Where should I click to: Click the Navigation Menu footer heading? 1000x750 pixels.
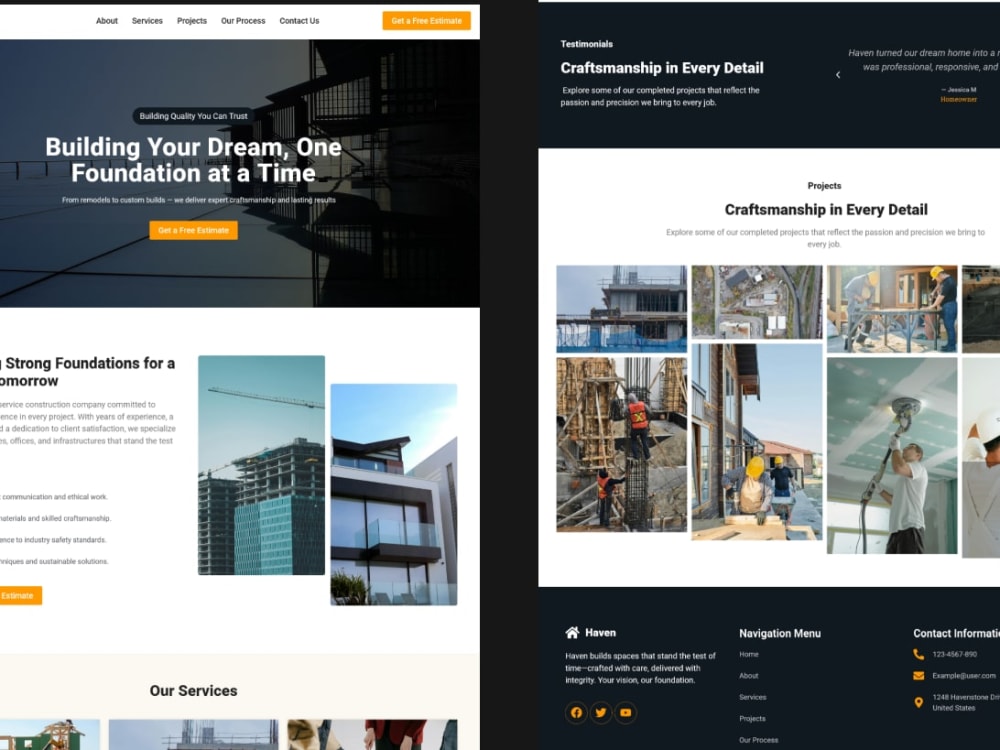[x=780, y=633]
